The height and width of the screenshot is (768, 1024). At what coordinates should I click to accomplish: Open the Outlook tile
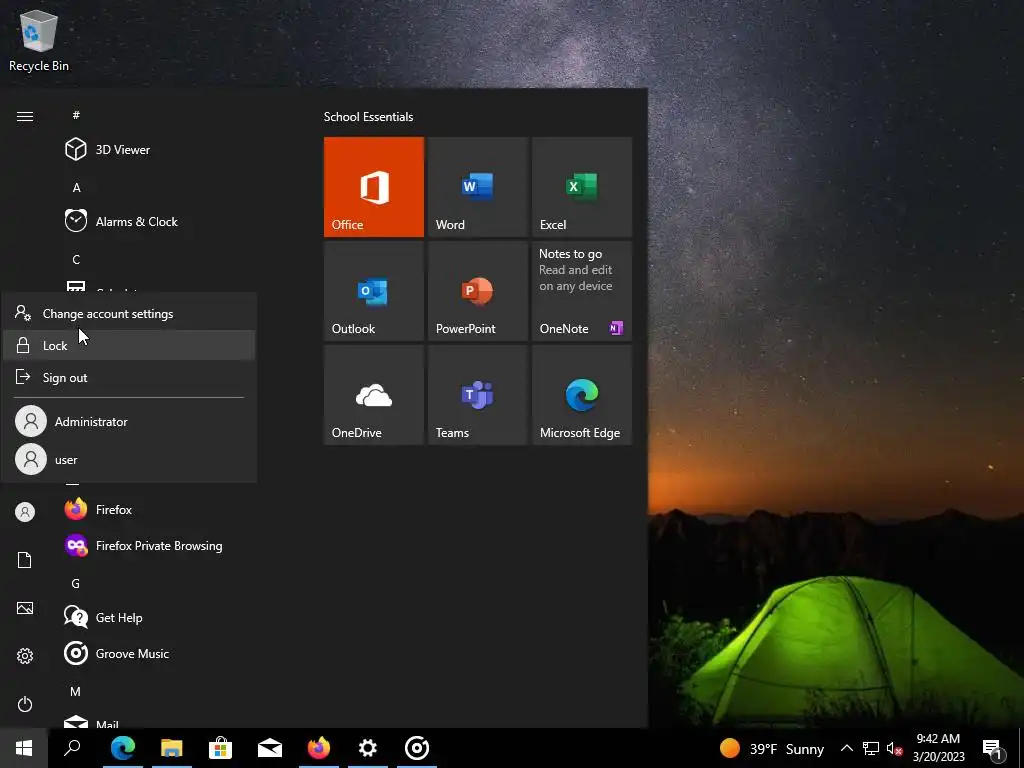[x=374, y=291]
